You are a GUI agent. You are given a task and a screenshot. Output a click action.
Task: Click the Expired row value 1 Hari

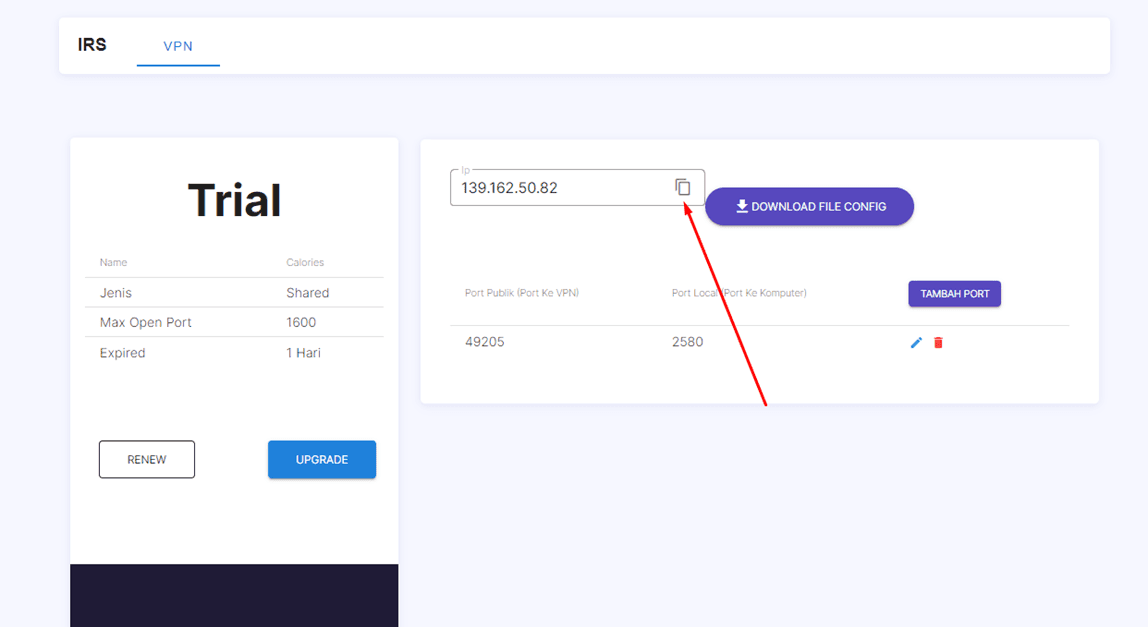[x=303, y=353]
